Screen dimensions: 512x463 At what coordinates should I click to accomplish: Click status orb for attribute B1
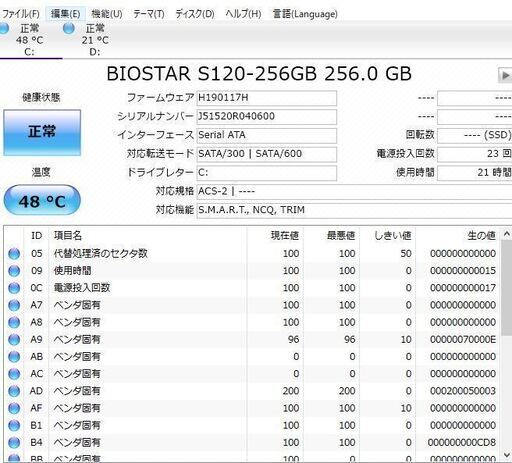click(x=14, y=426)
